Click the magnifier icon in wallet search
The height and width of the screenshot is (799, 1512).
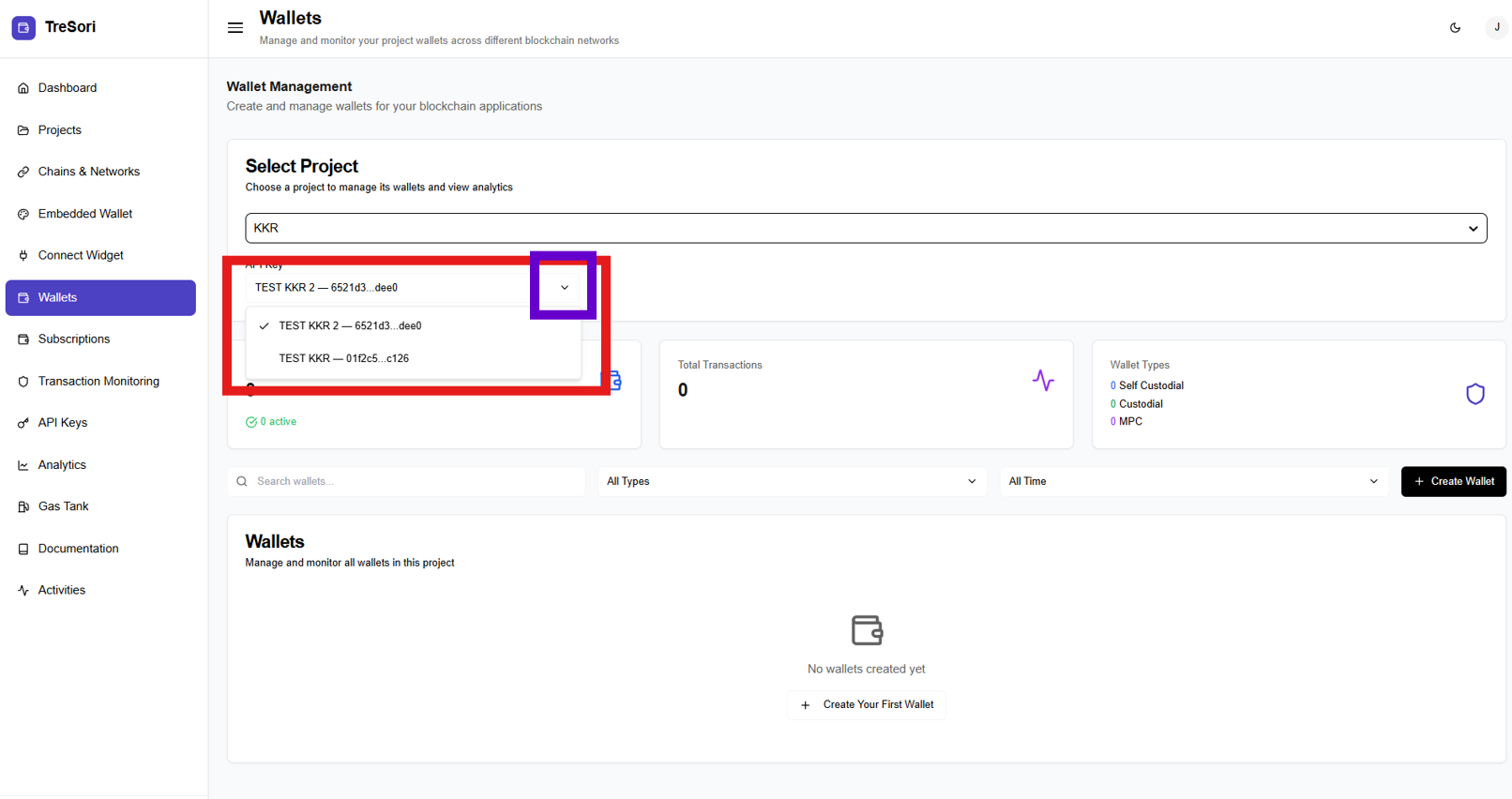point(242,482)
